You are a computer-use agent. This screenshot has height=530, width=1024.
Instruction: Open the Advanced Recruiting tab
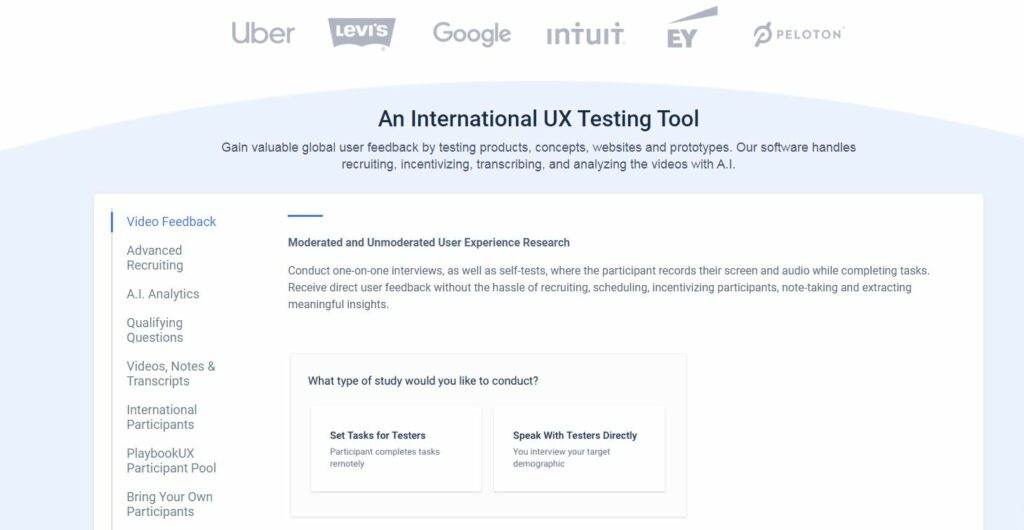pyautogui.click(x=155, y=258)
